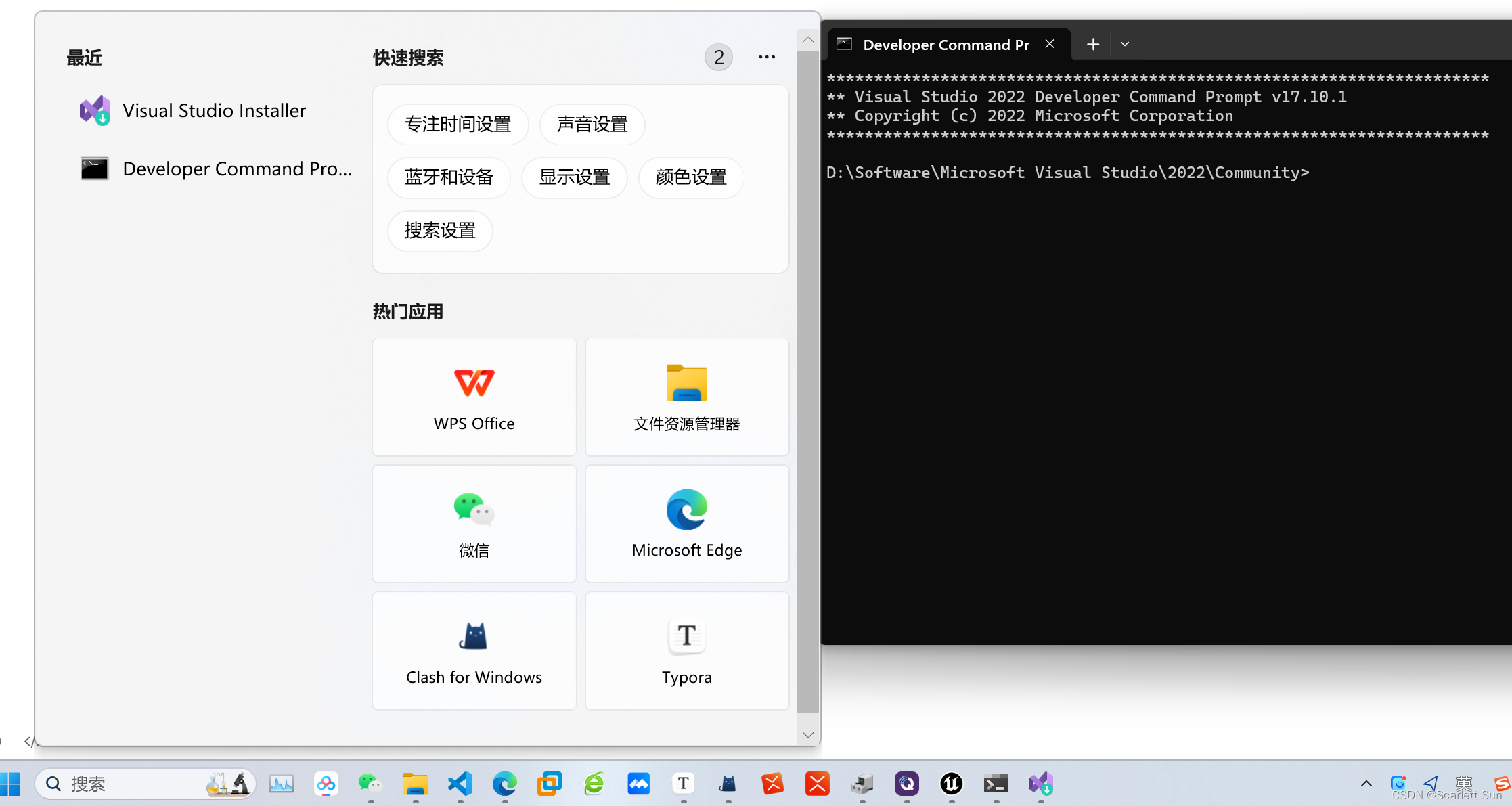Click Visual Studio Code taskbar icon
The width and height of the screenshot is (1512, 806).
point(460,784)
